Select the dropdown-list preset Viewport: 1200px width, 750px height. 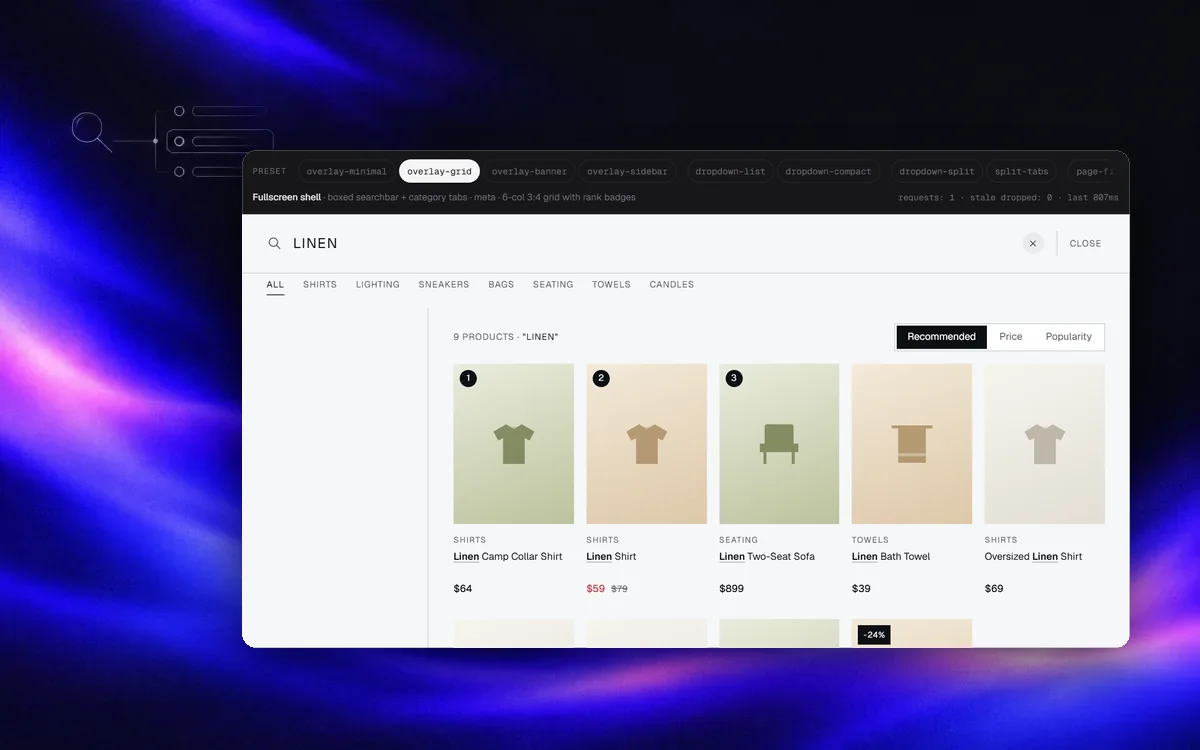point(730,171)
